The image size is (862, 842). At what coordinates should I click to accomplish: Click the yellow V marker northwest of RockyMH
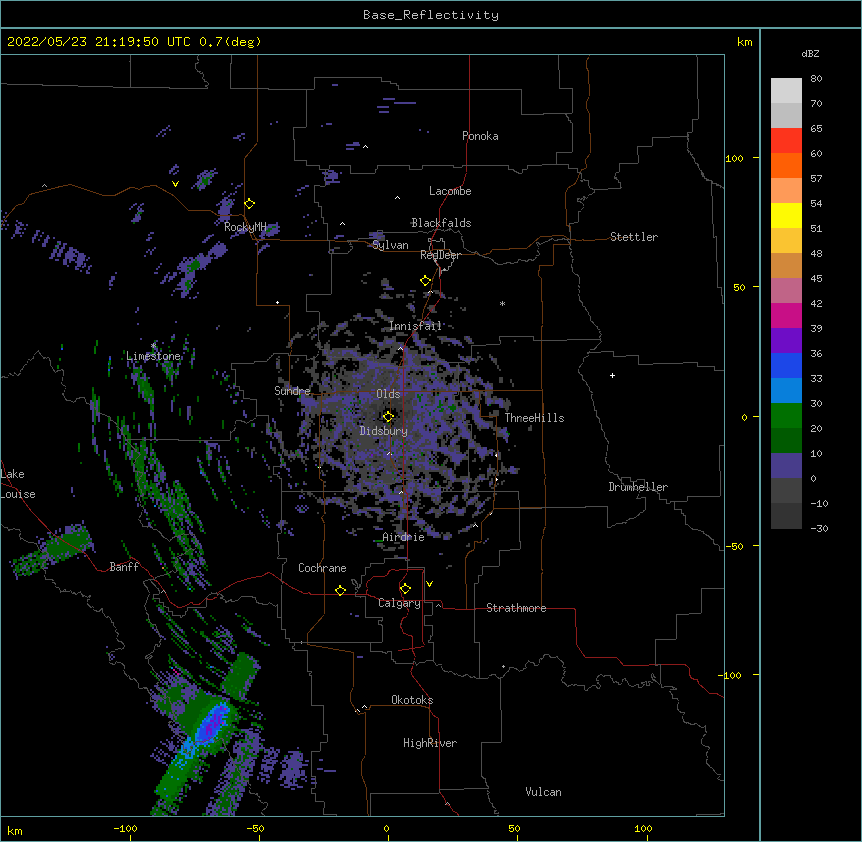tap(175, 184)
